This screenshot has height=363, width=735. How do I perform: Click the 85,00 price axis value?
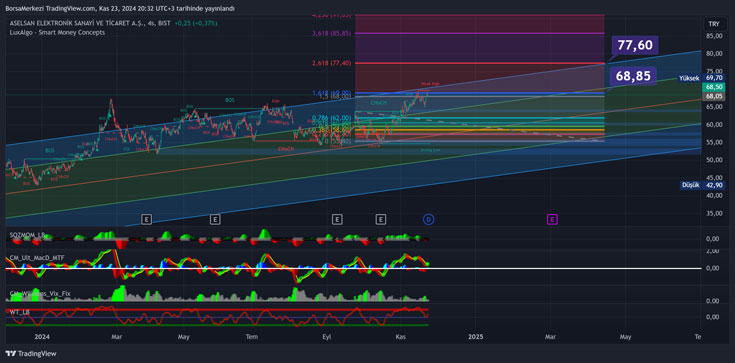713,36
